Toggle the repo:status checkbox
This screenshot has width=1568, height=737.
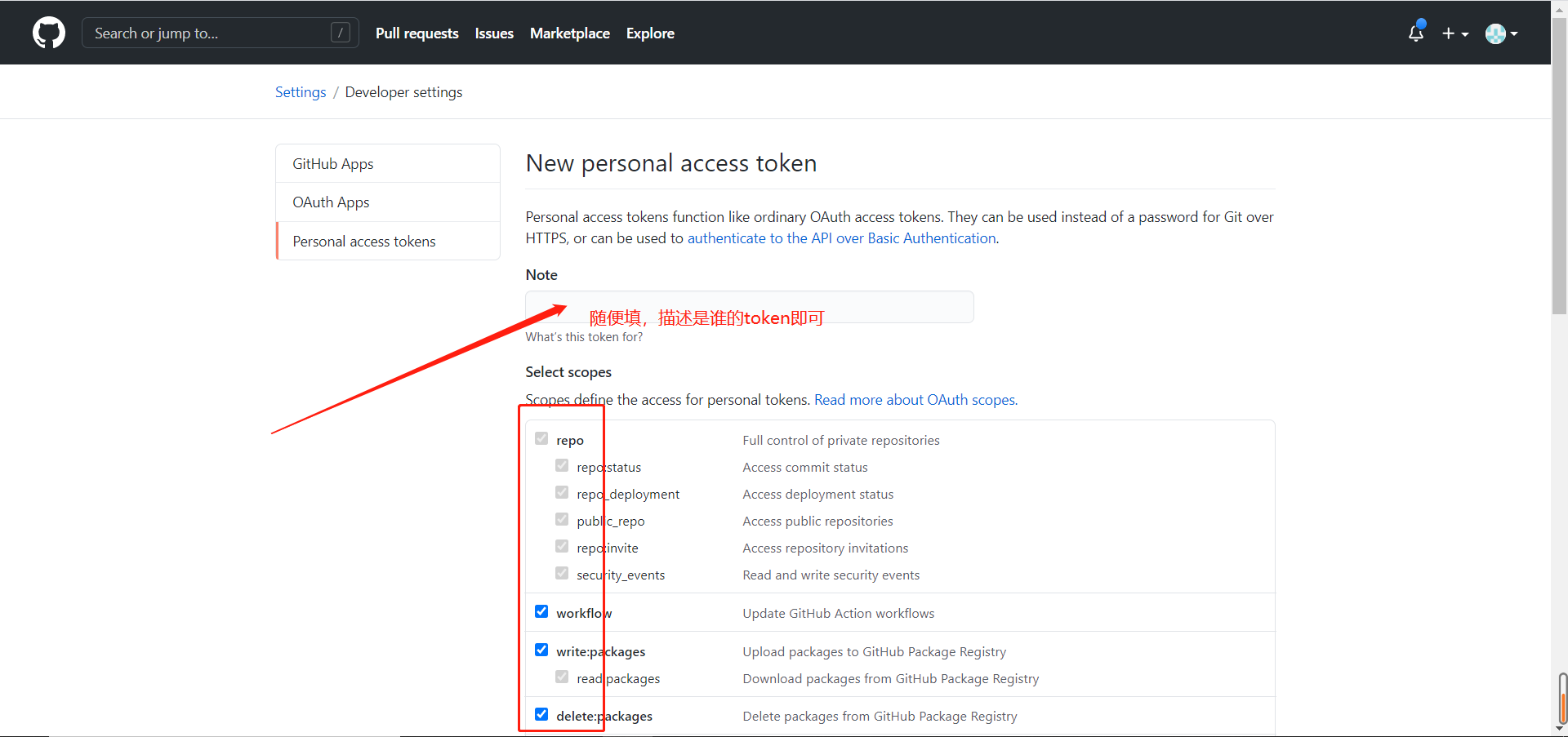(562, 466)
